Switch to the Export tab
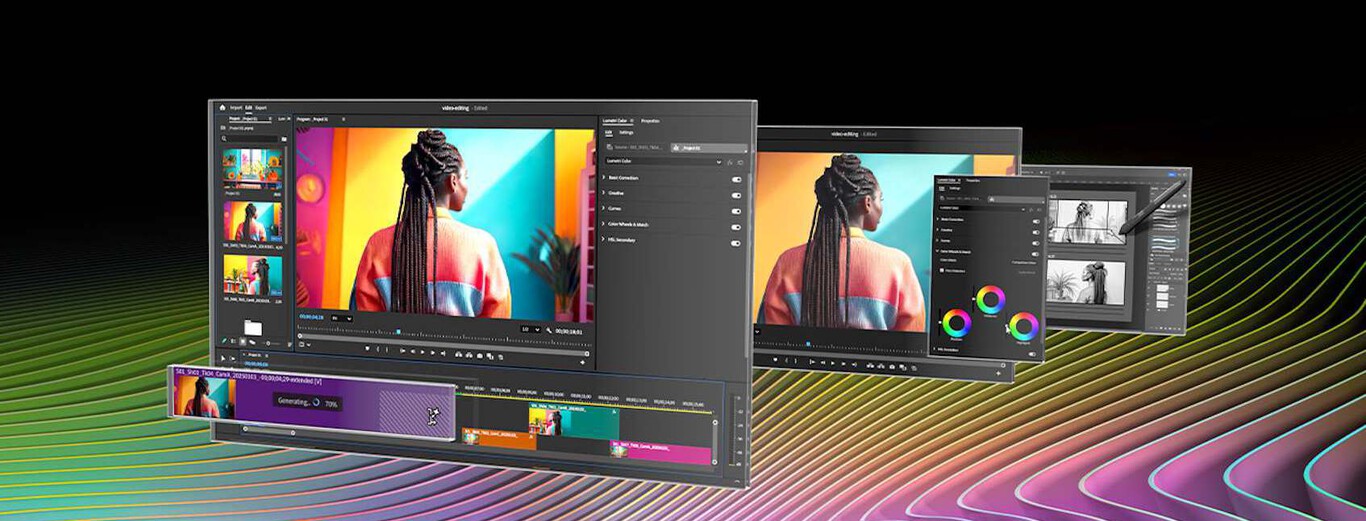This screenshot has height=521, width=1366. tap(261, 107)
